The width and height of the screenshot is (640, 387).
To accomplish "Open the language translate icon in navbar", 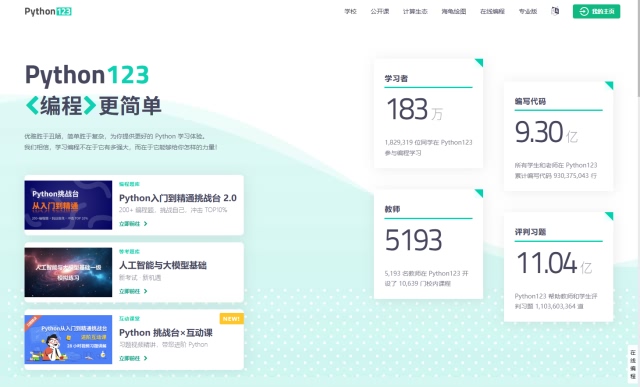I will tap(555, 11).
